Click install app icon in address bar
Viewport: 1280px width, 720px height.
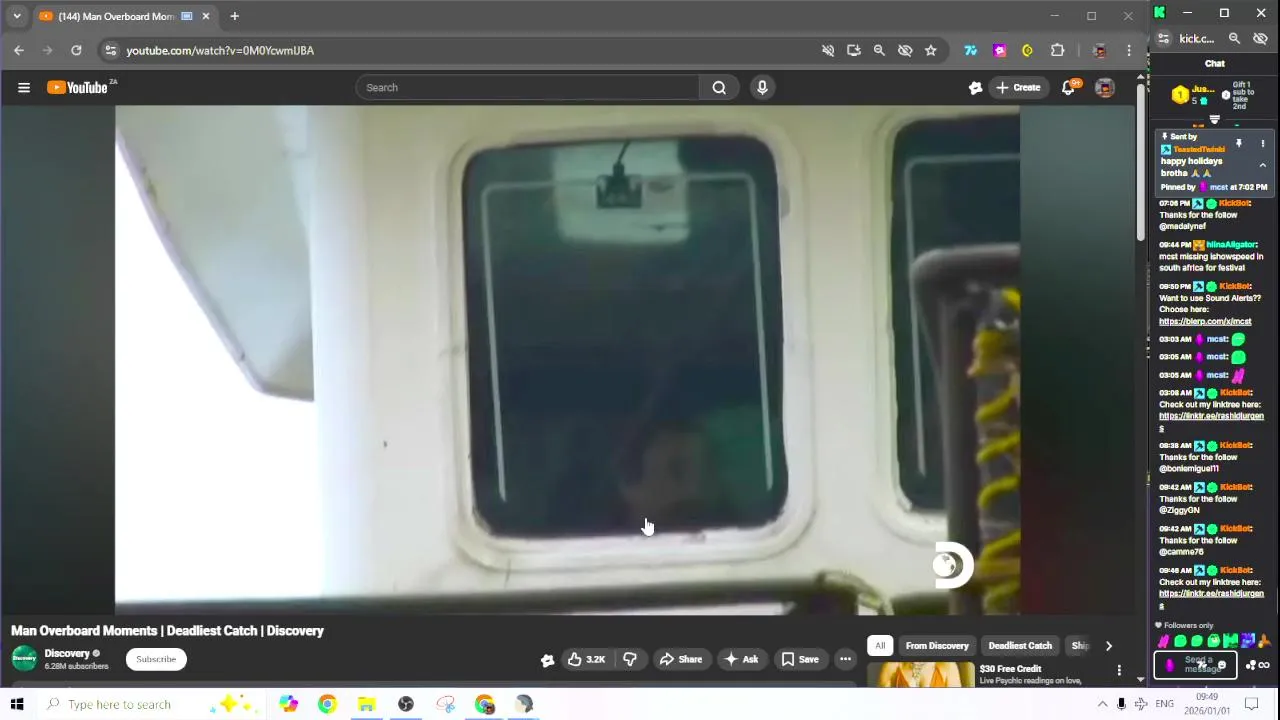tap(853, 50)
